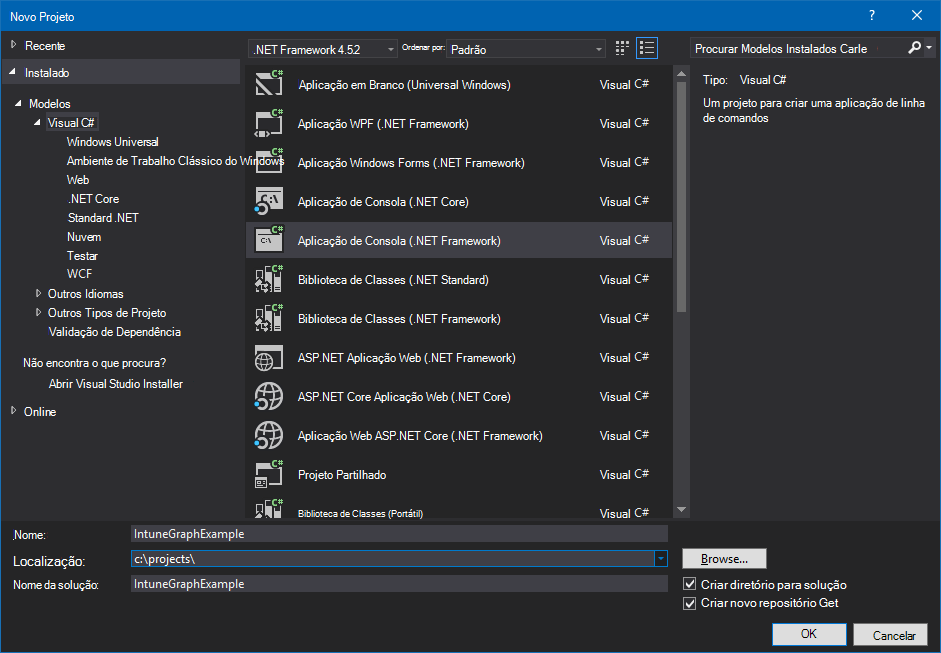Select Validação de Dependência in tree
Image resolution: width=941 pixels, height=653 pixels.
click(x=115, y=332)
